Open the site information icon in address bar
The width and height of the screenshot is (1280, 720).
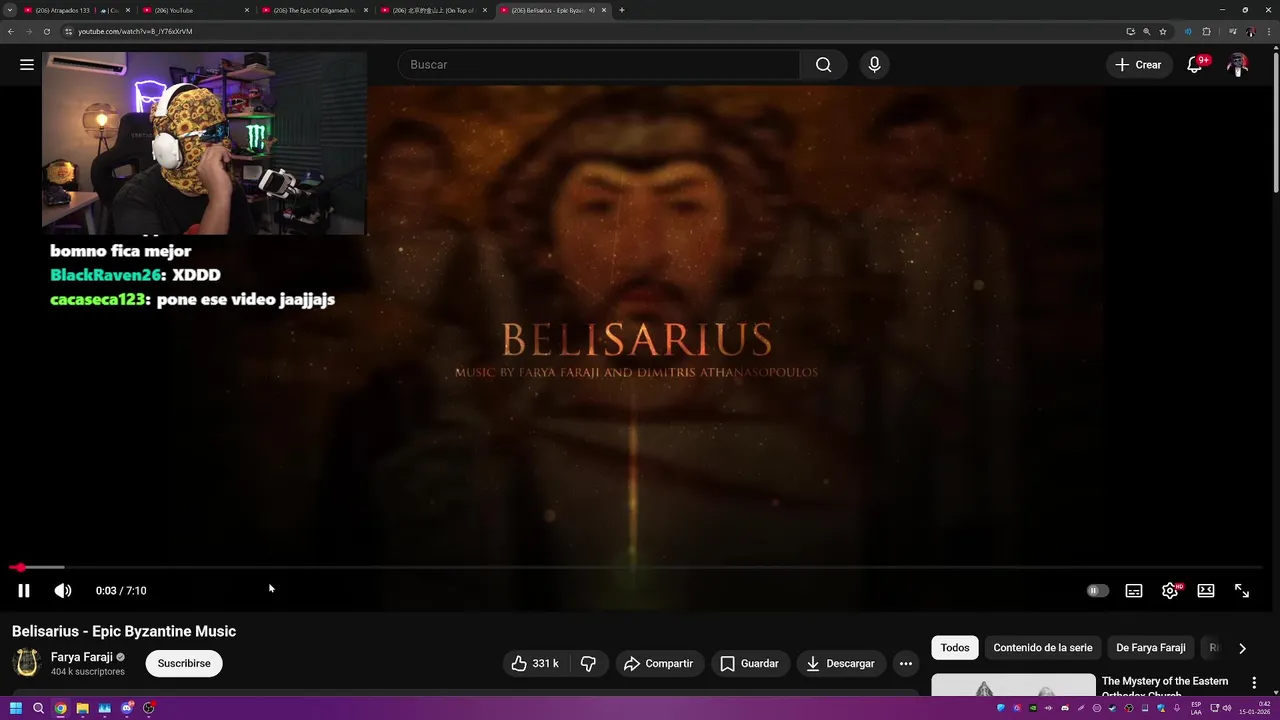click(x=68, y=31)
